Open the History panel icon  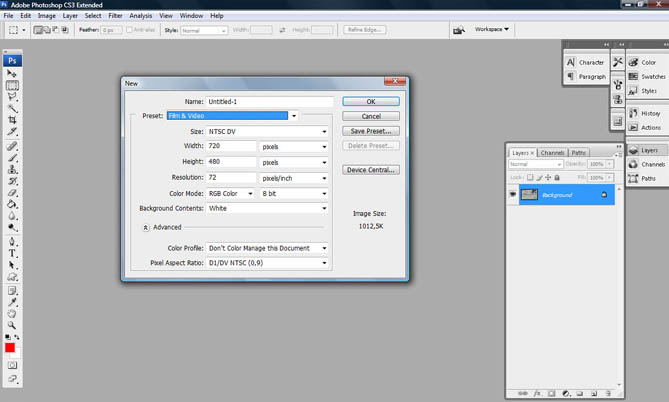click(x=647, y=113)
